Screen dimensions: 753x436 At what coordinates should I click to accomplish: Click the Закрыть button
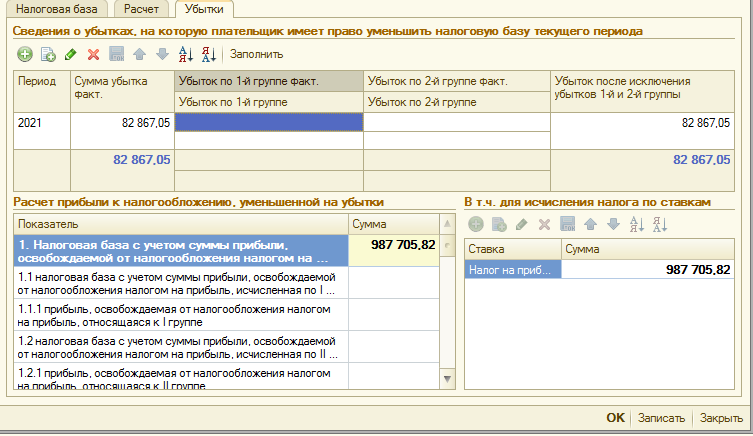pyautogui.click(x=720, y=418)
